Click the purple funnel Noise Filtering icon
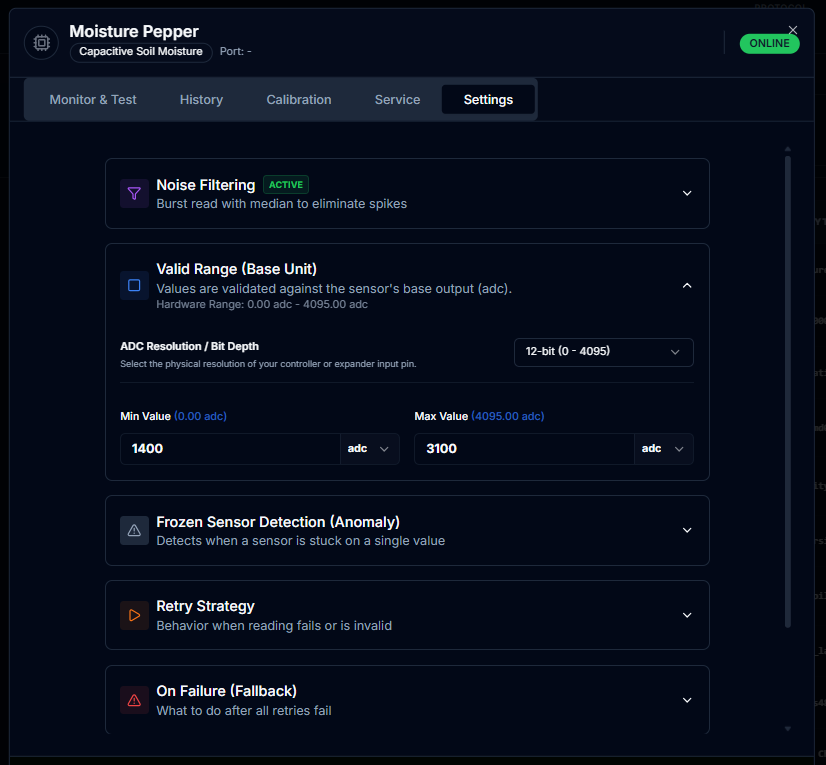 point(134,193)
